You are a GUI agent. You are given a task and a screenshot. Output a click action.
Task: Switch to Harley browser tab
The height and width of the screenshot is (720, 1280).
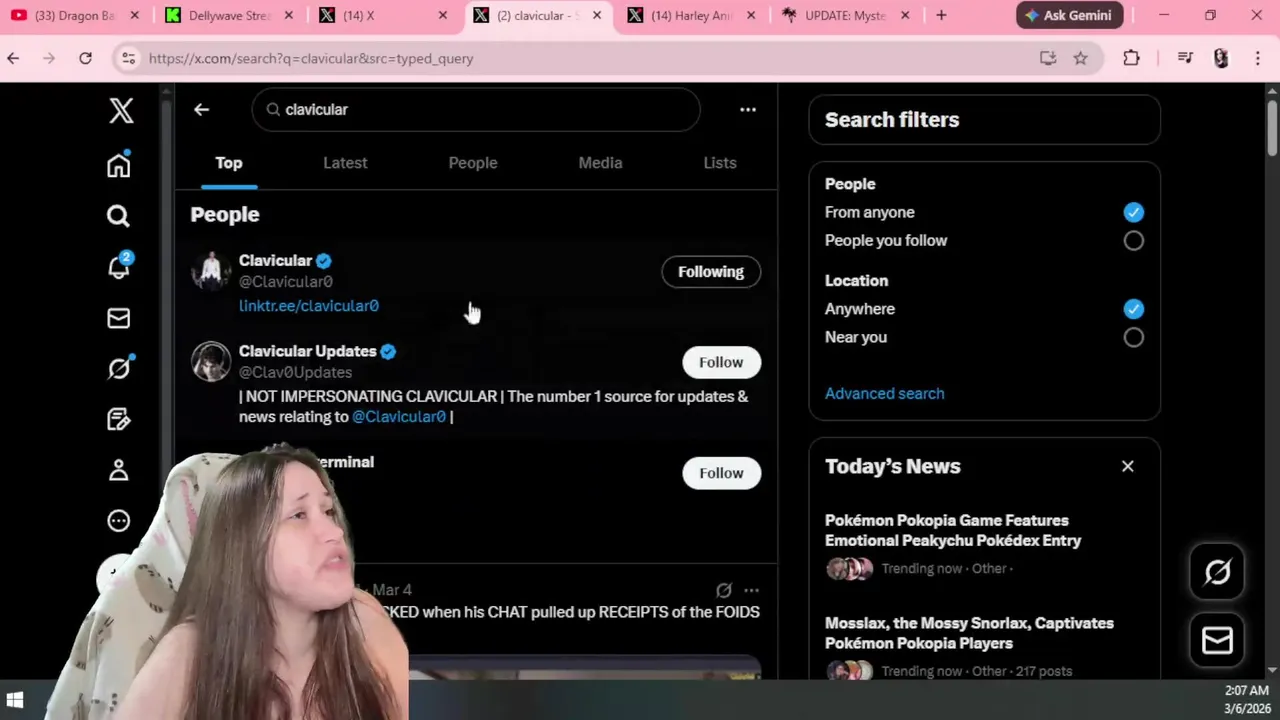click(x=690, y=15)
